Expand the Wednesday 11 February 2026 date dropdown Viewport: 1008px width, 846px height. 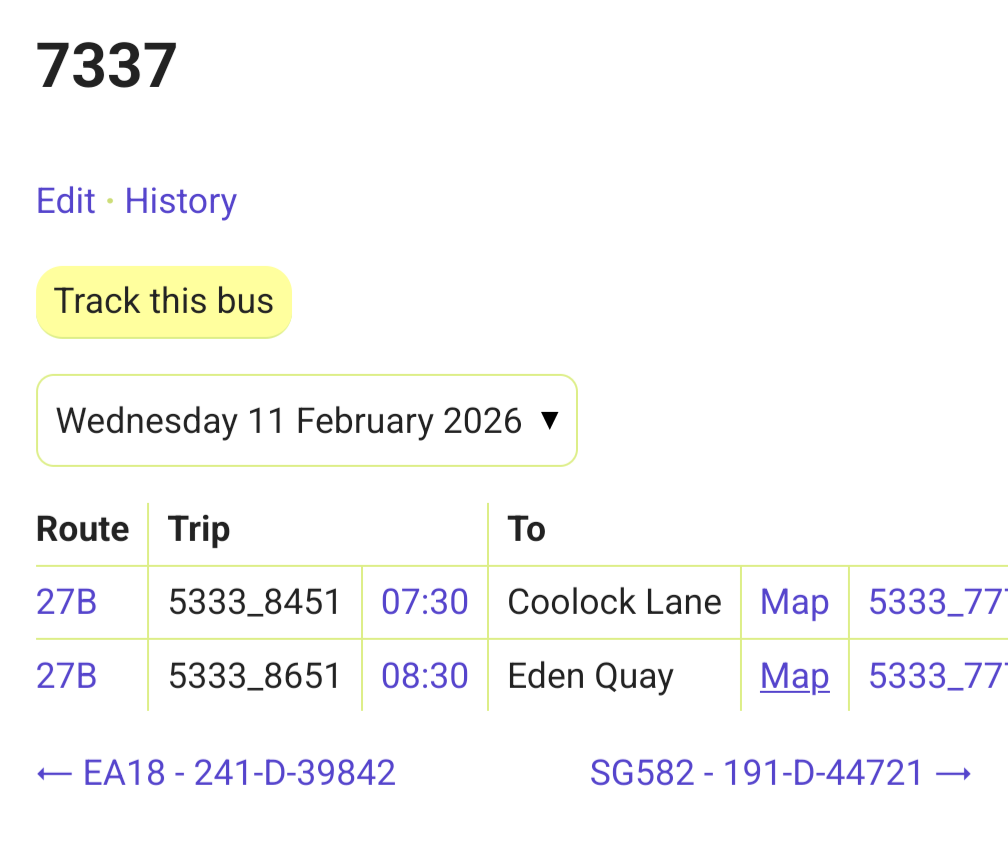pyautogui.click(x=306, y=420)
